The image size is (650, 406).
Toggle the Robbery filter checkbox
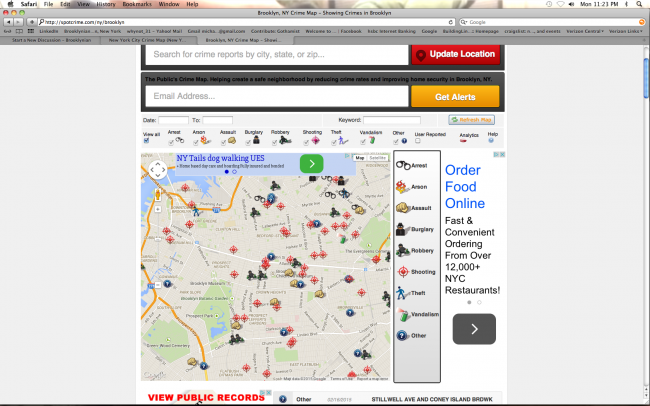(274, 142)
